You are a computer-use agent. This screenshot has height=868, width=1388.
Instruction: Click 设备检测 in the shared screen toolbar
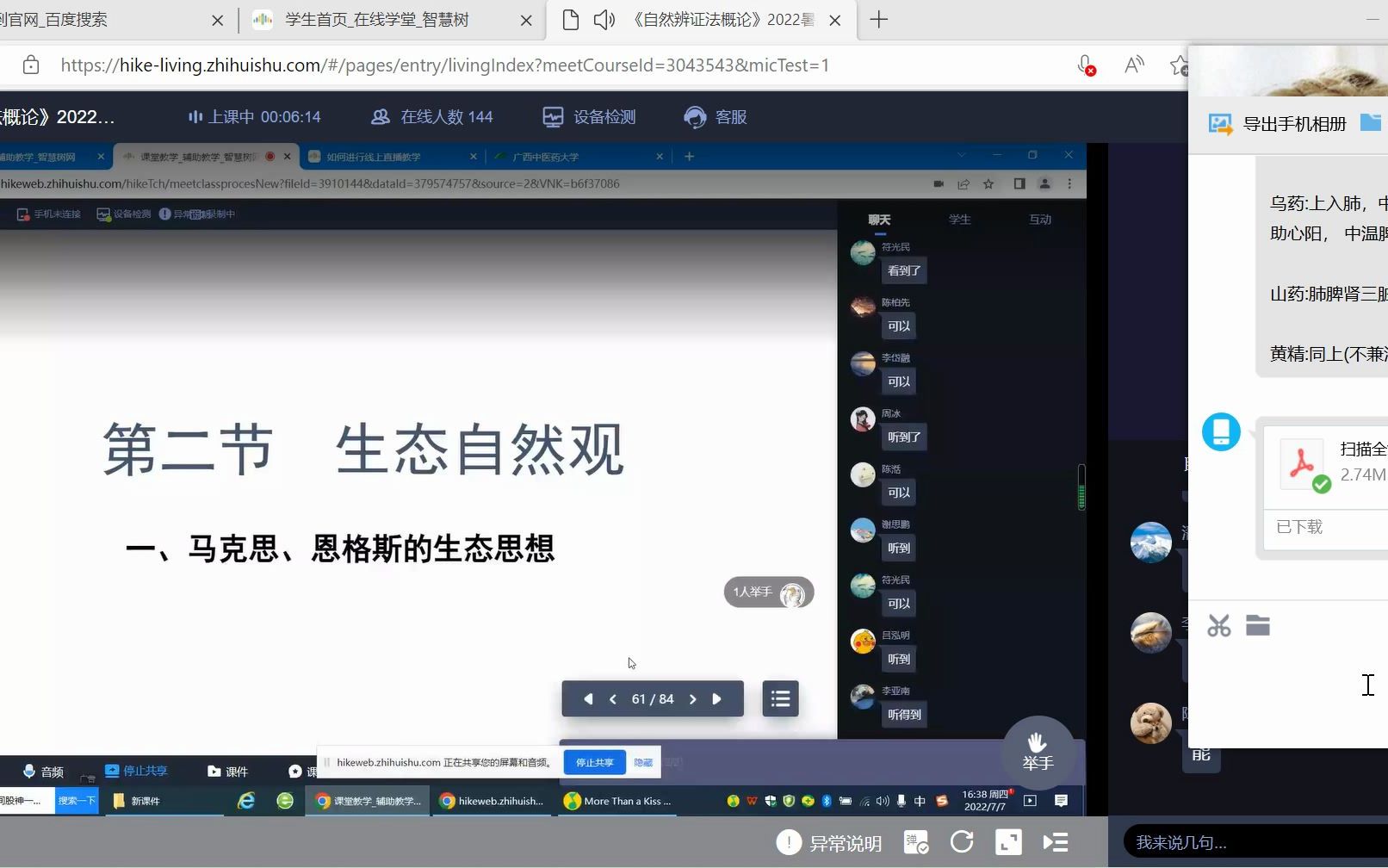(x=124, y=214)
